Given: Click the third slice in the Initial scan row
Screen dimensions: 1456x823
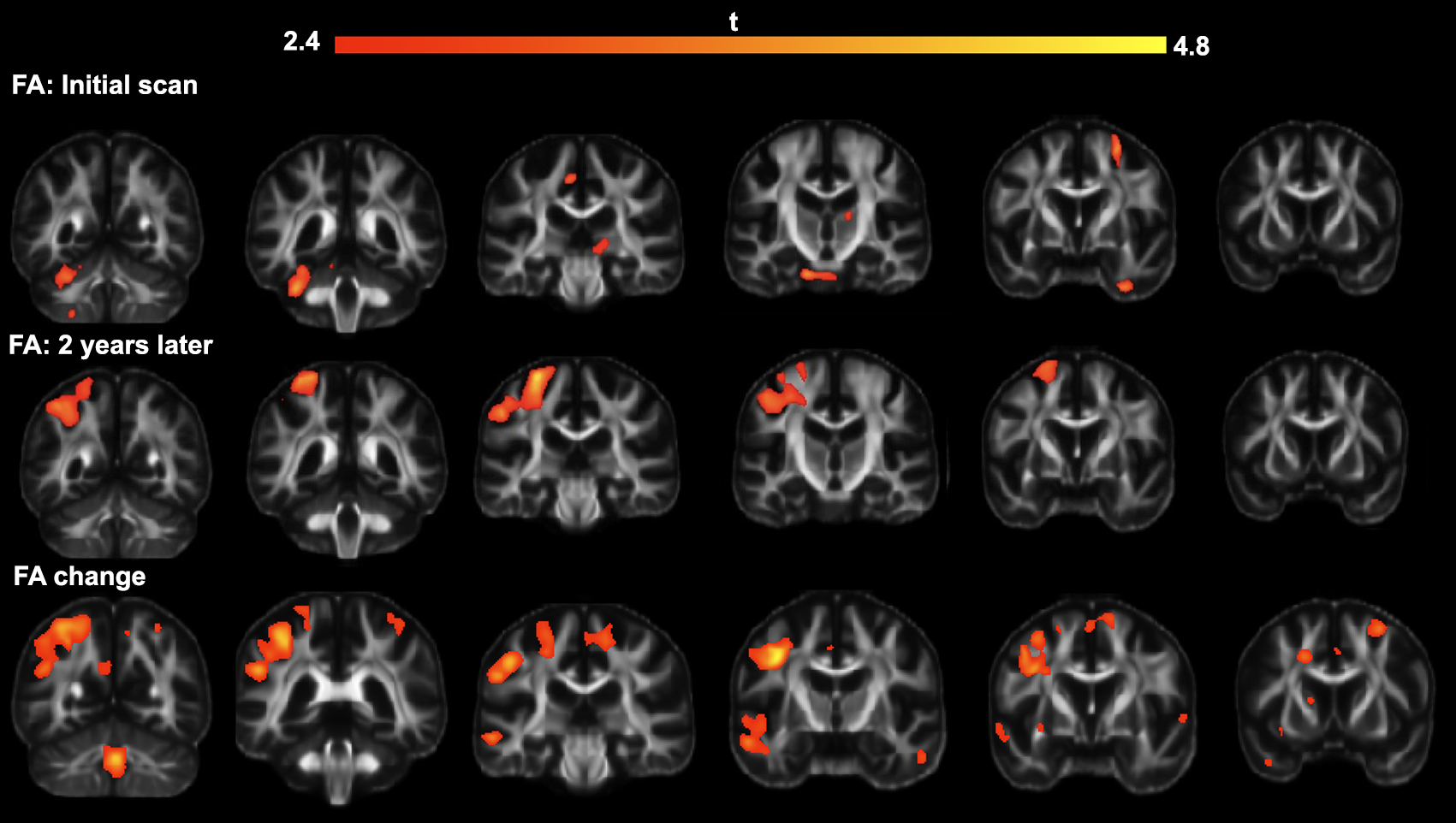Looking at the screenshot, I should (581, 221).
